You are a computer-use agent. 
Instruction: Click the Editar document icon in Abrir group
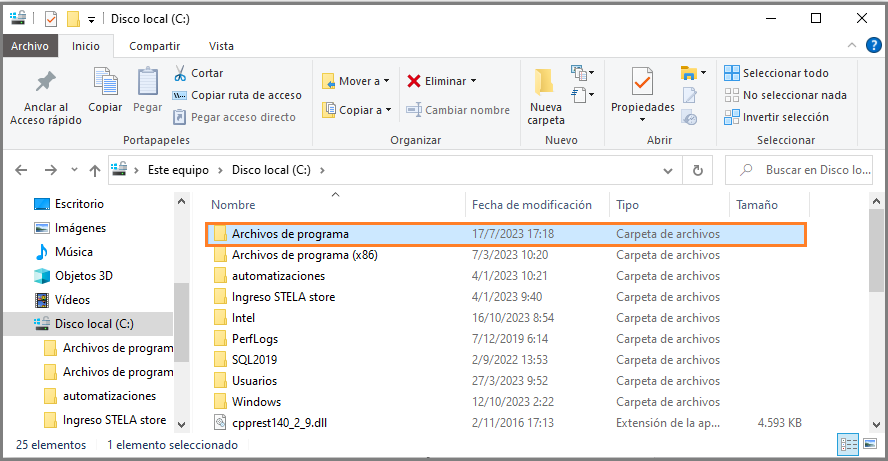689,95
